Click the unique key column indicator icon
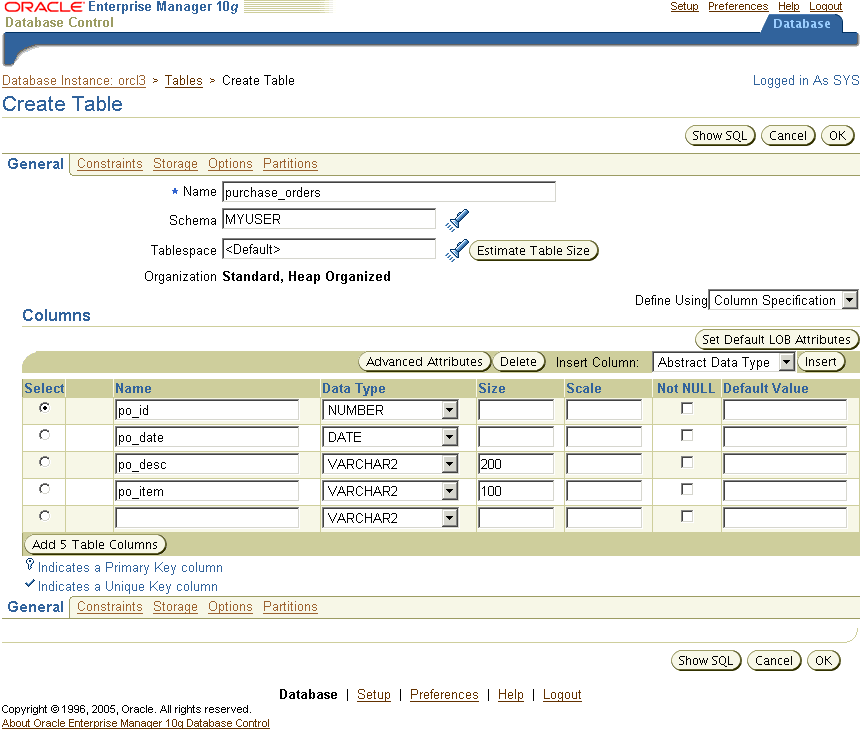 click(30, 586)
